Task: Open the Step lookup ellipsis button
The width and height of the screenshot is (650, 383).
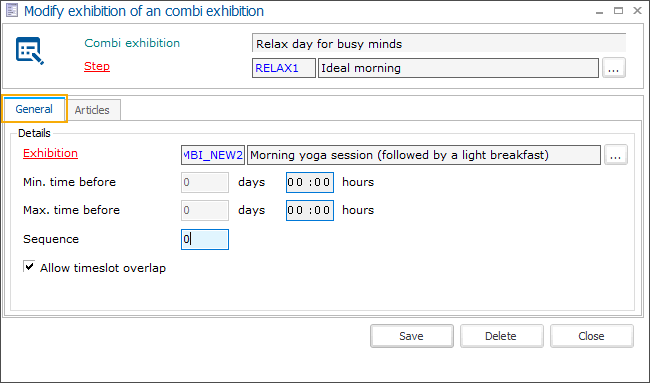Action: (614, 68)
